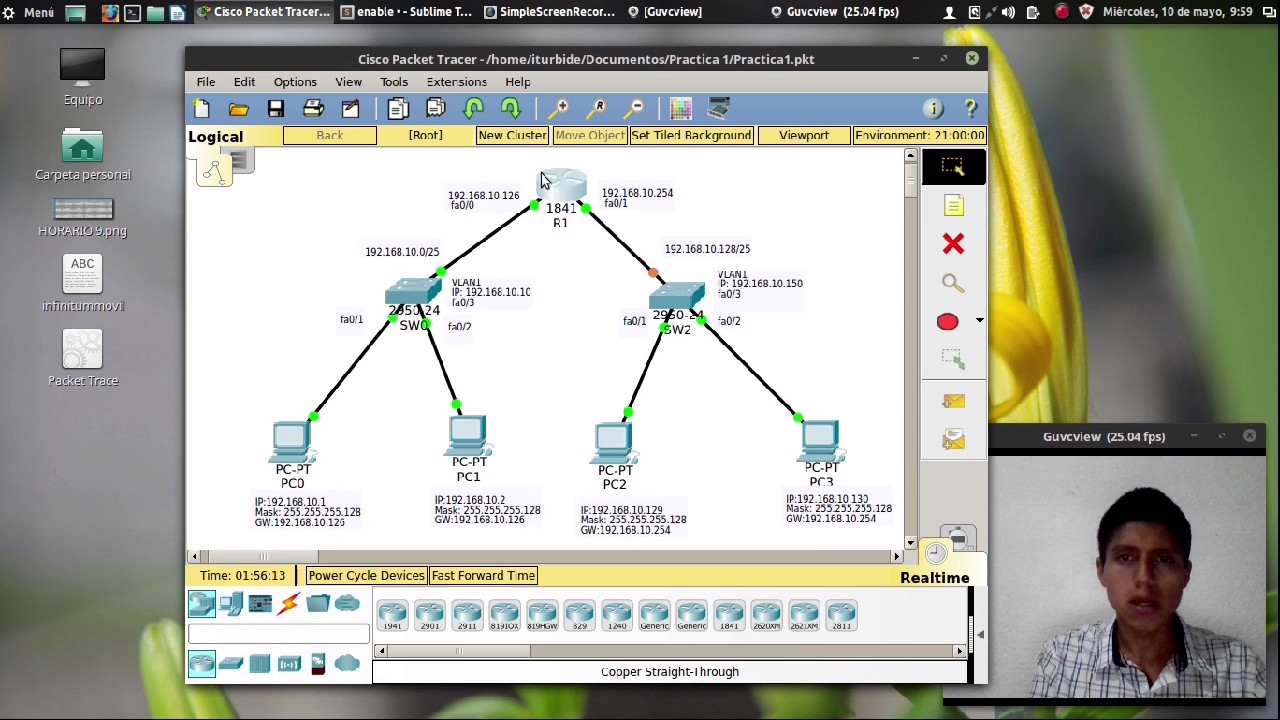Open the Help menu
This screenshot has height=720, width=1280.
point(517,82)
